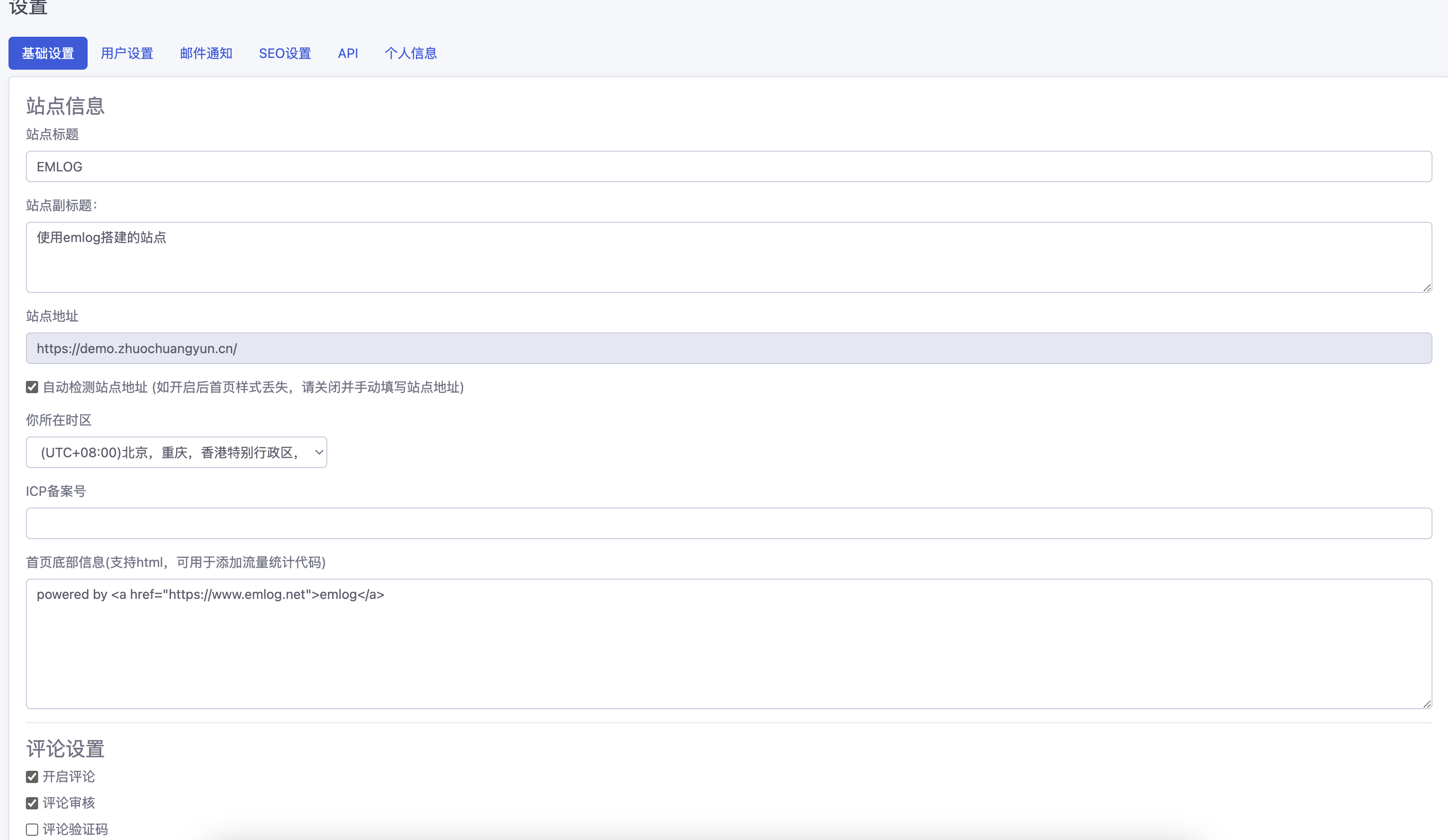
Task: Click the ICP备案号 input field
Action: [729, 524]
